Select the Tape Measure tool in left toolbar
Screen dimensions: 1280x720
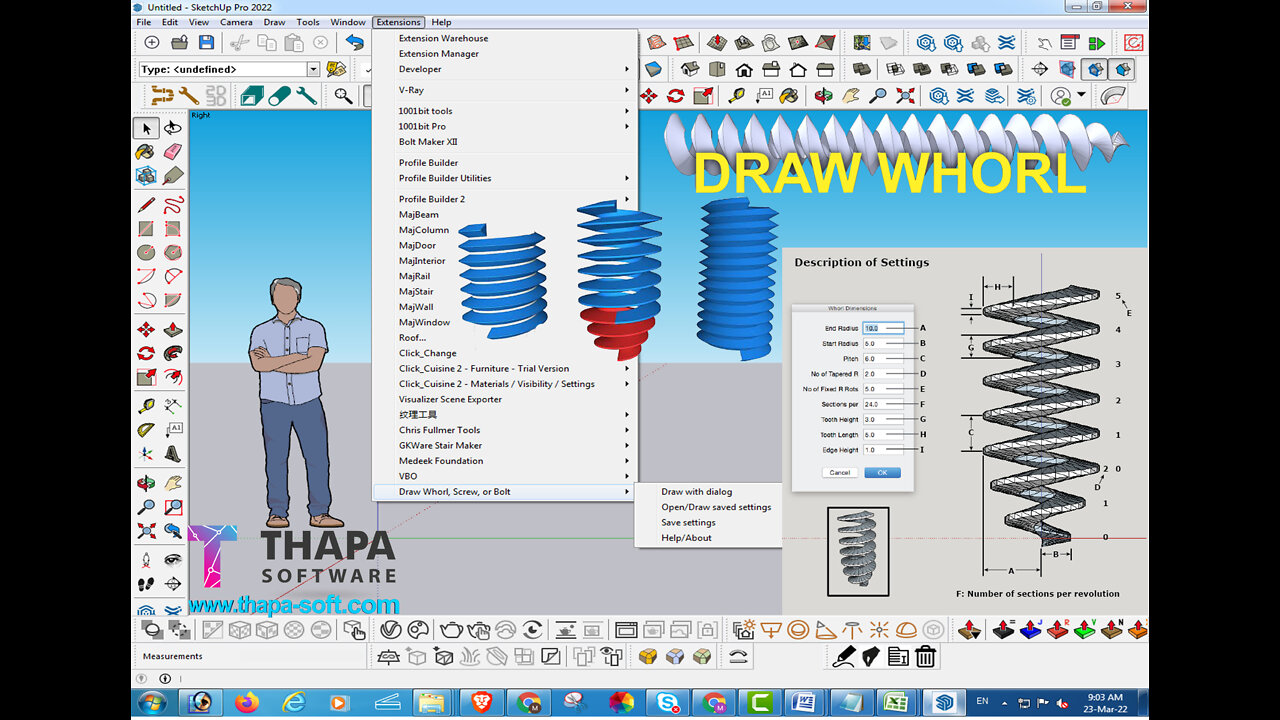coord(146,407)
